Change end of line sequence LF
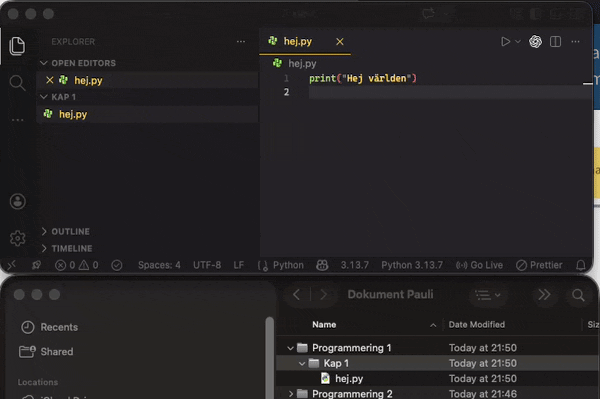 (238, 265)
